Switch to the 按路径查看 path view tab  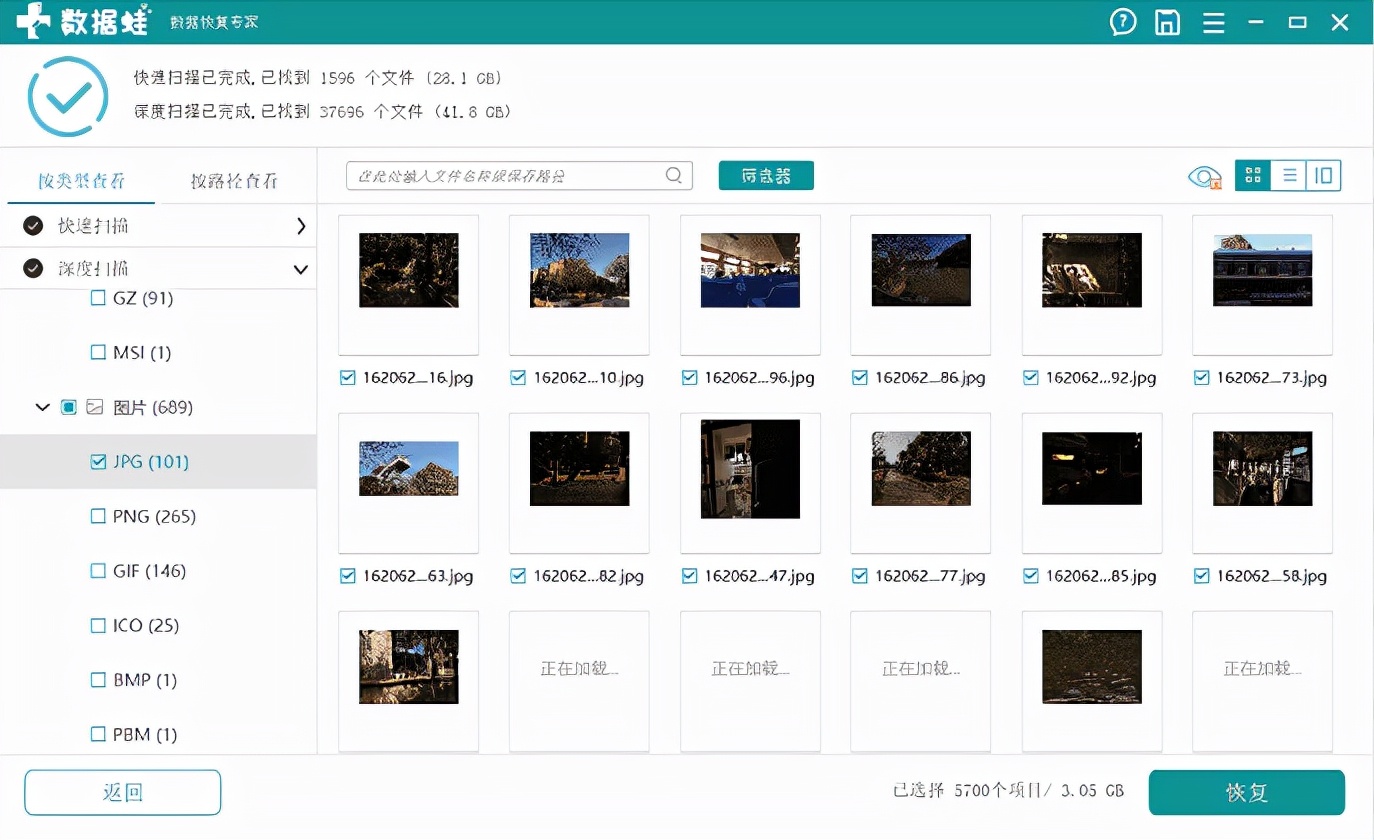click(236, 180)
